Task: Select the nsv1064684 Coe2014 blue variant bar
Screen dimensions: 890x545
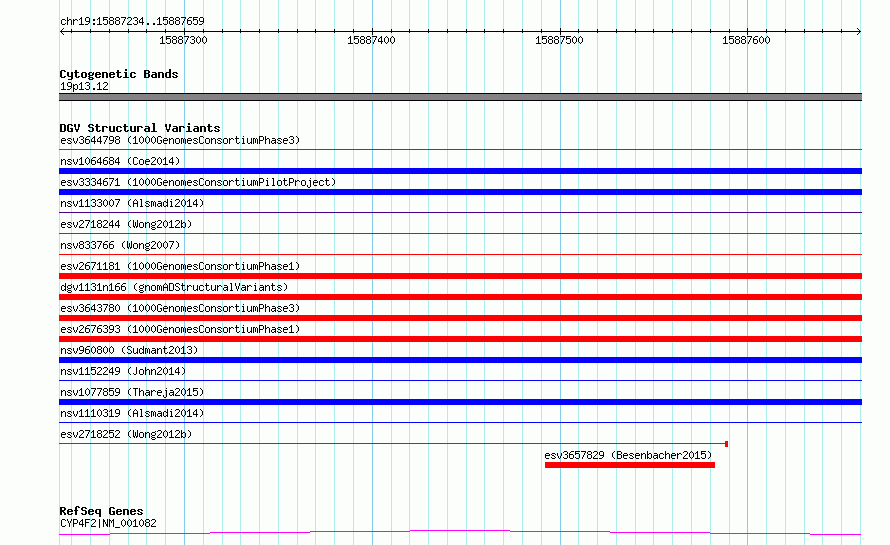Action: pyautogui.click(x=460, y=171)
